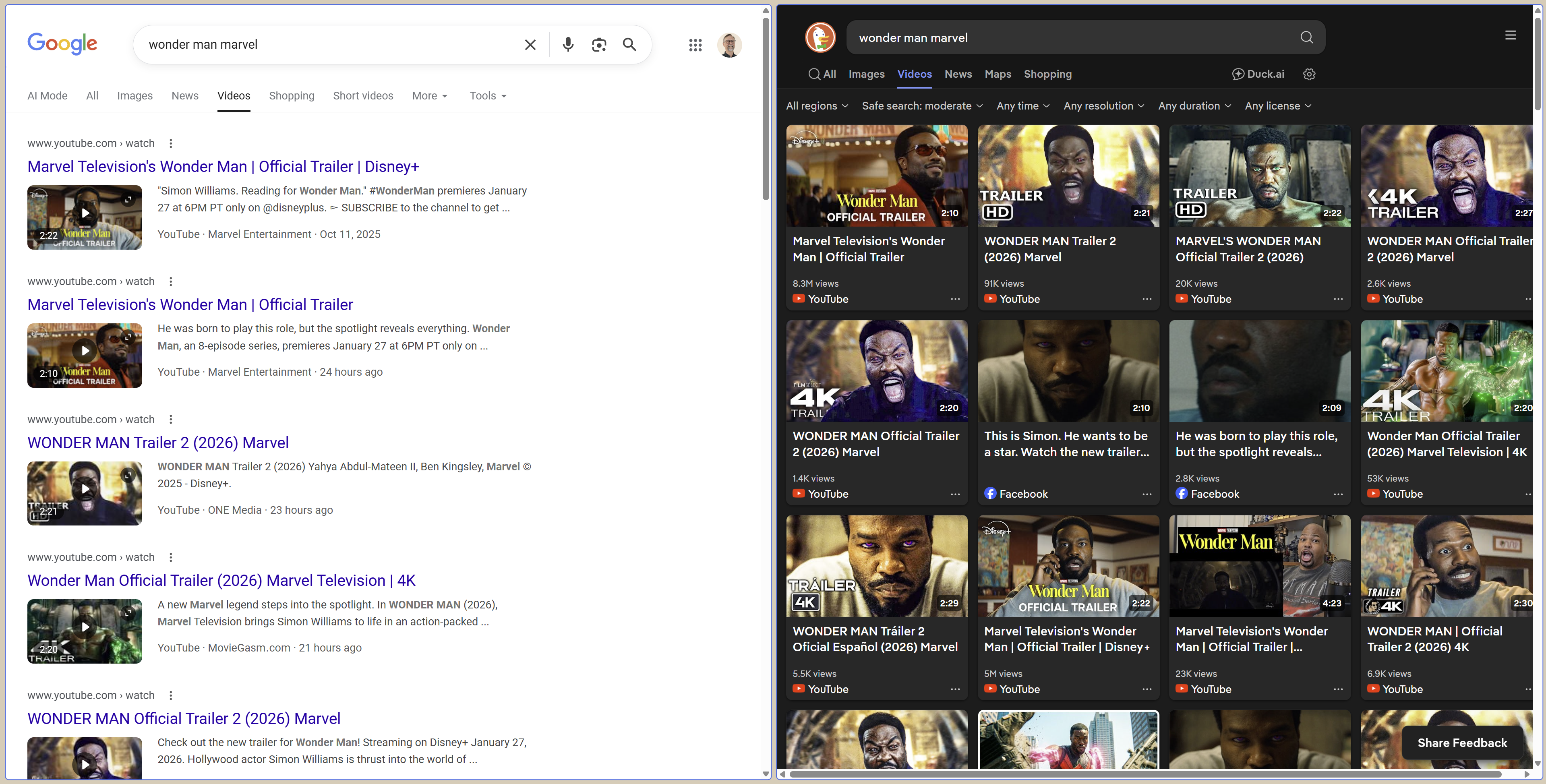Play the 2:10 Google result thumbnail
The image size is (1546, 784).
tap(85, 356)
